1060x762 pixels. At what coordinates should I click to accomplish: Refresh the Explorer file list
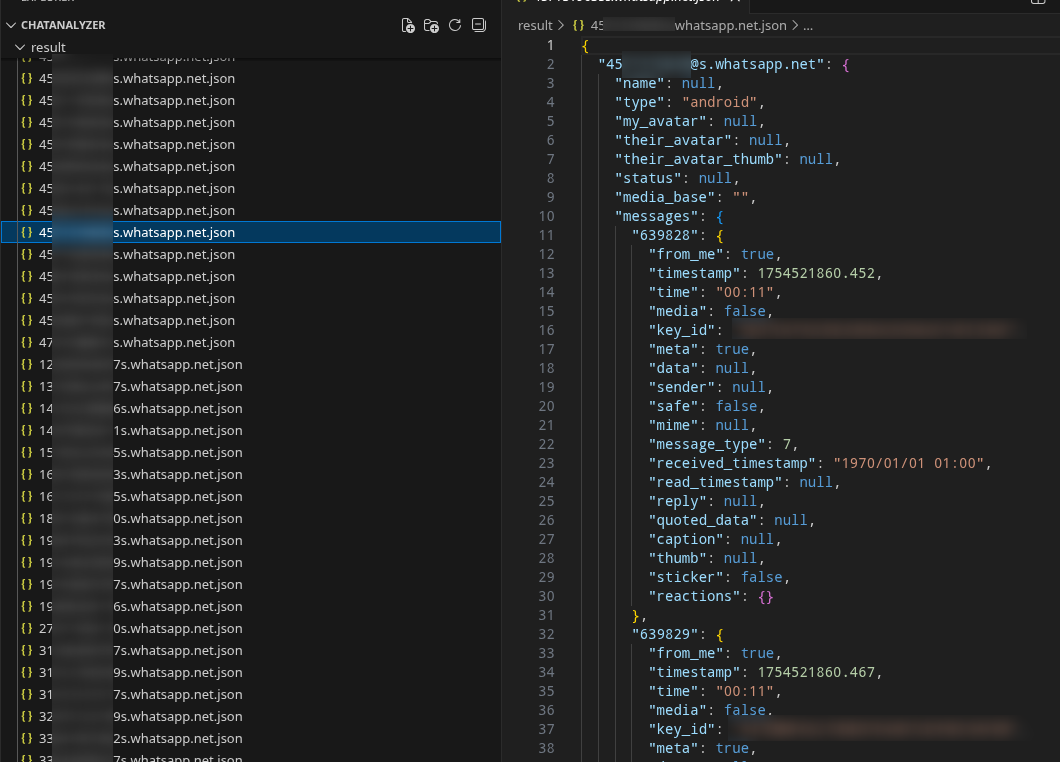[x=455, y=25]
